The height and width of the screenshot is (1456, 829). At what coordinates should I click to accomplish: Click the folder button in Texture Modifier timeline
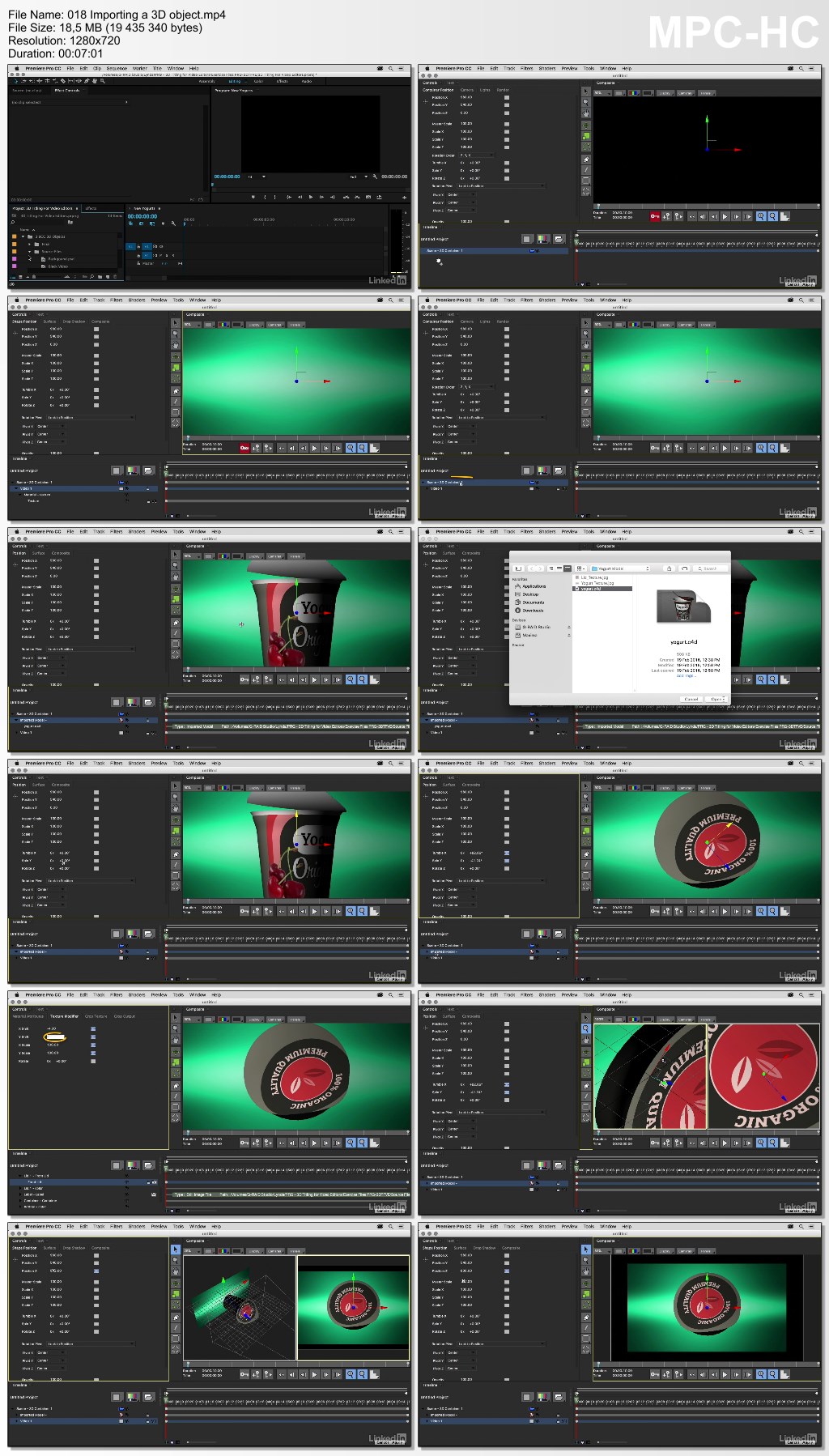(x=148, y=1165)
